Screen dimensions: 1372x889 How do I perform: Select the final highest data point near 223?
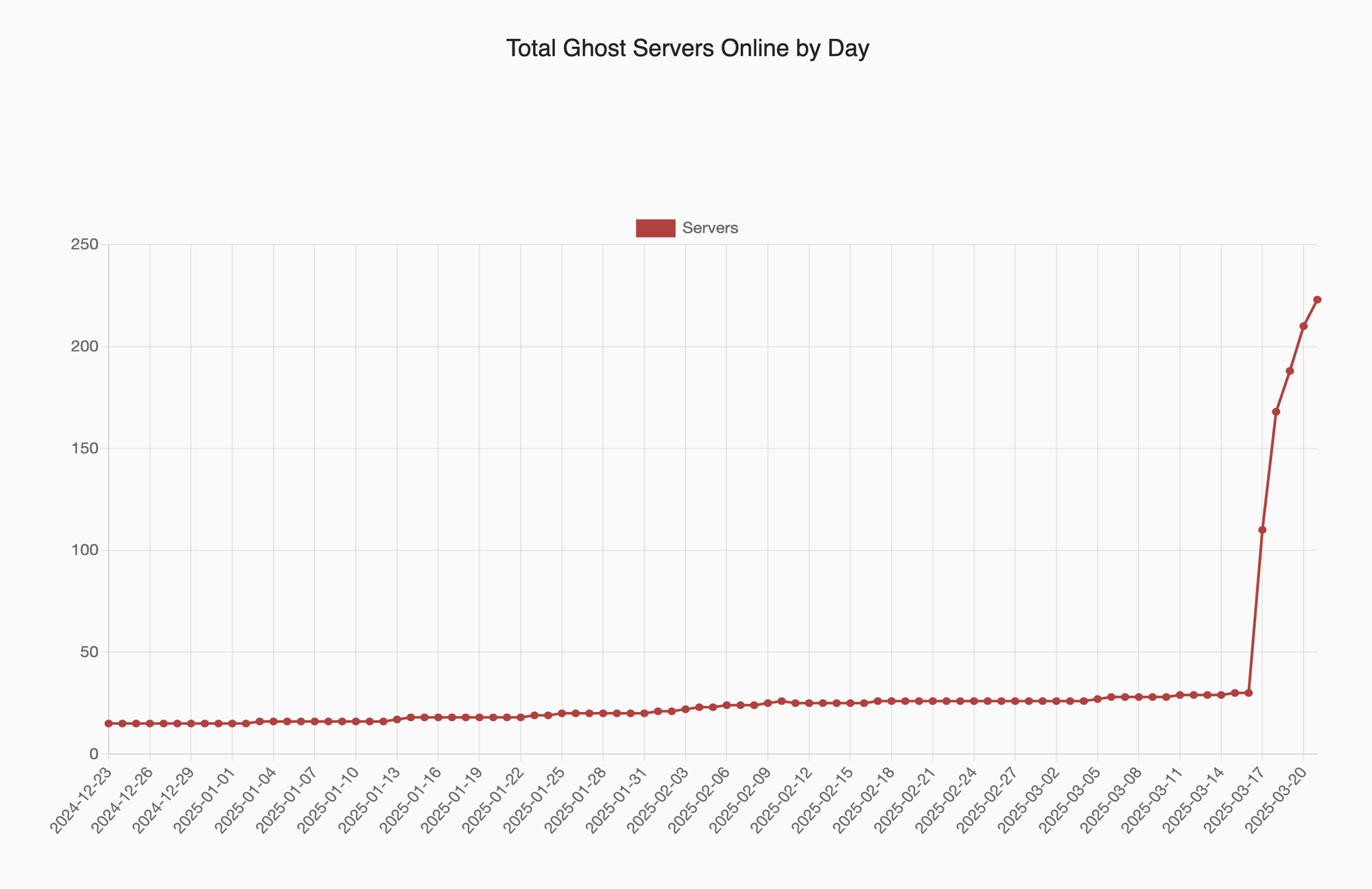pyautogui.click(x=1317, y=300)
